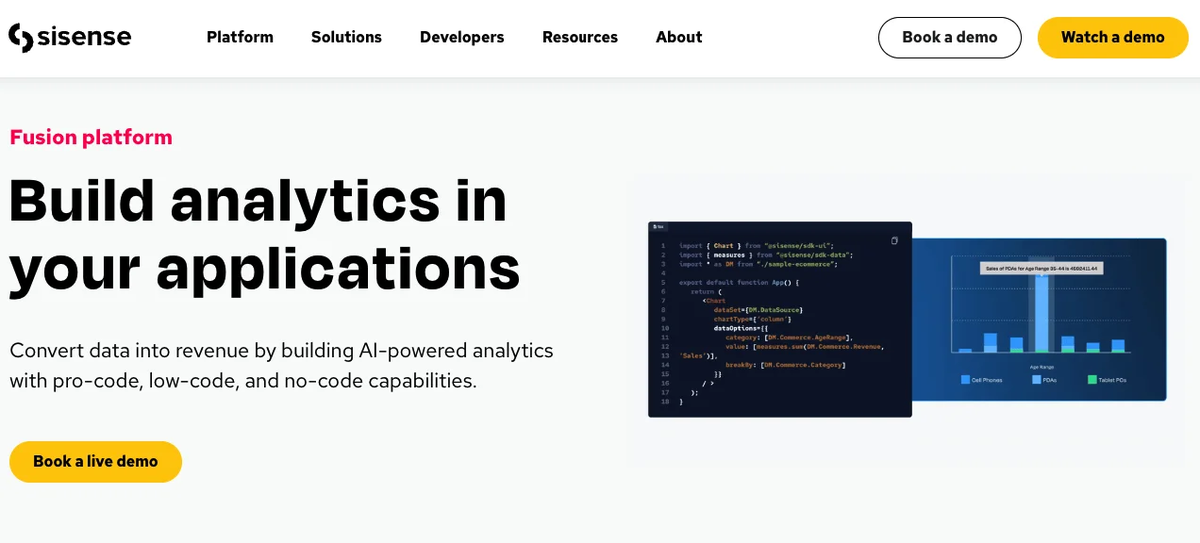This screenshot has width=1200, height=543.
Task: Select the Tablet PCs legend swatch
Action: (1092, 380)
